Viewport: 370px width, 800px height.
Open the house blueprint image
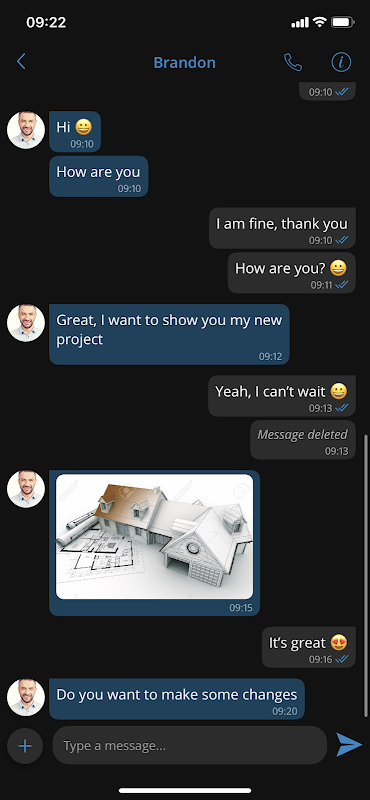click(154, 536)
